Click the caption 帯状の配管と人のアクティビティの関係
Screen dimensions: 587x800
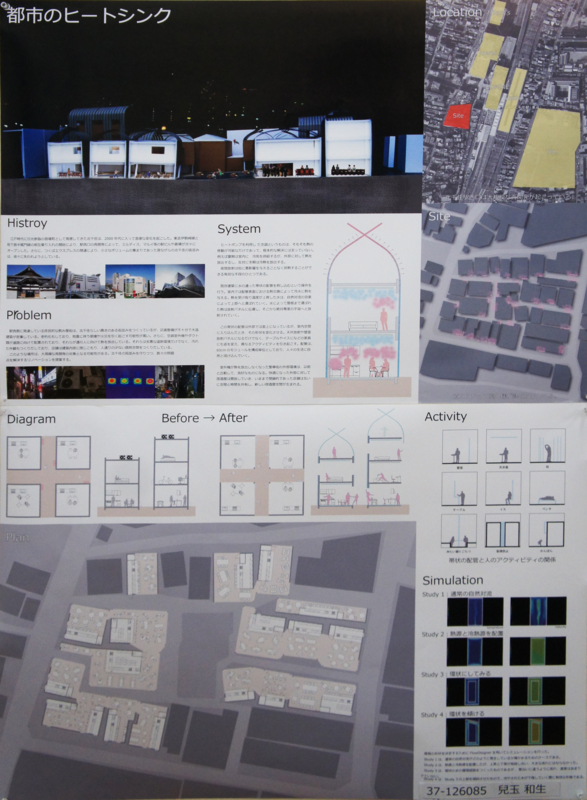[502, 560]
